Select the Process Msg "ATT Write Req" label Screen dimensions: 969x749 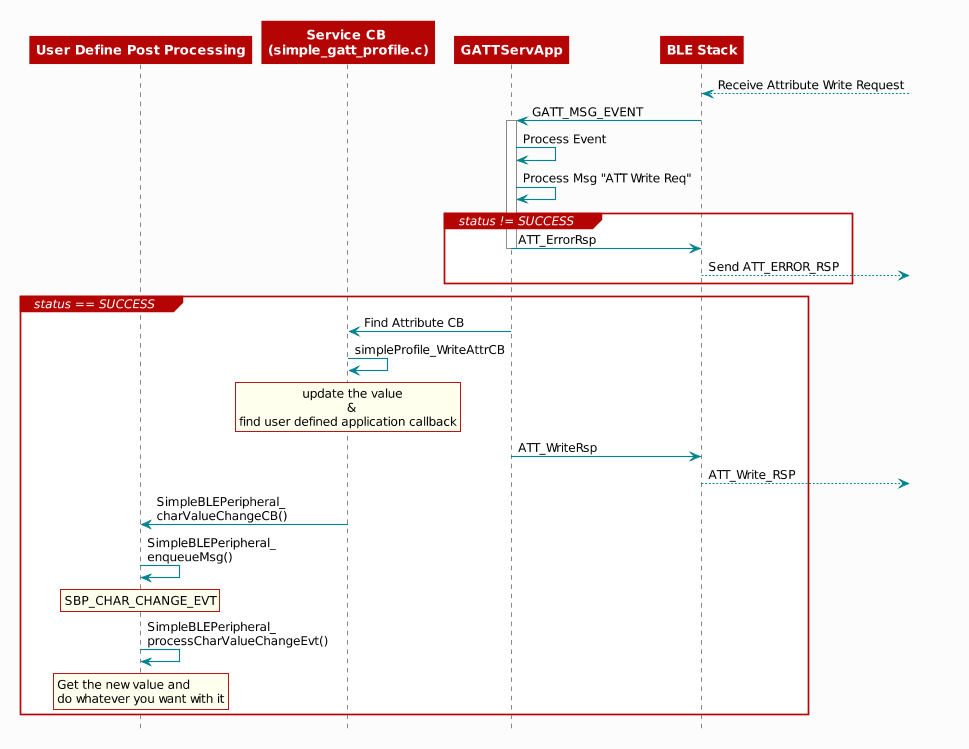[606, 178]
